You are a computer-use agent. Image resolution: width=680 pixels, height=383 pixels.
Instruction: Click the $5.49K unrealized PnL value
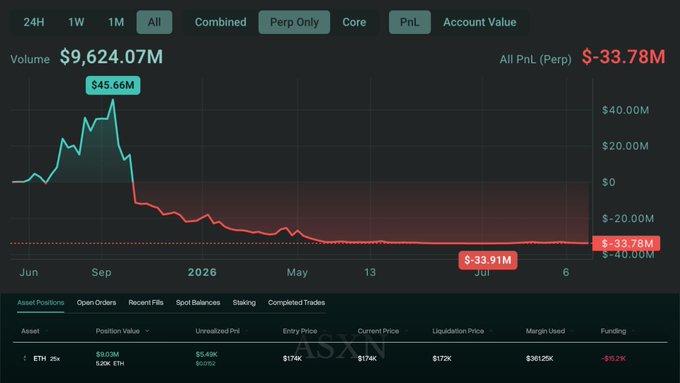pos(206,354)
